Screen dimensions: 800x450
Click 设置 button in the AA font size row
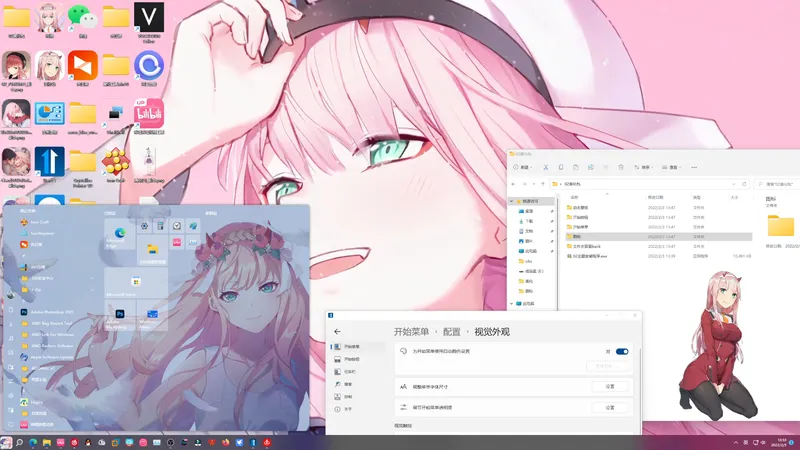[x=610, y=387]
